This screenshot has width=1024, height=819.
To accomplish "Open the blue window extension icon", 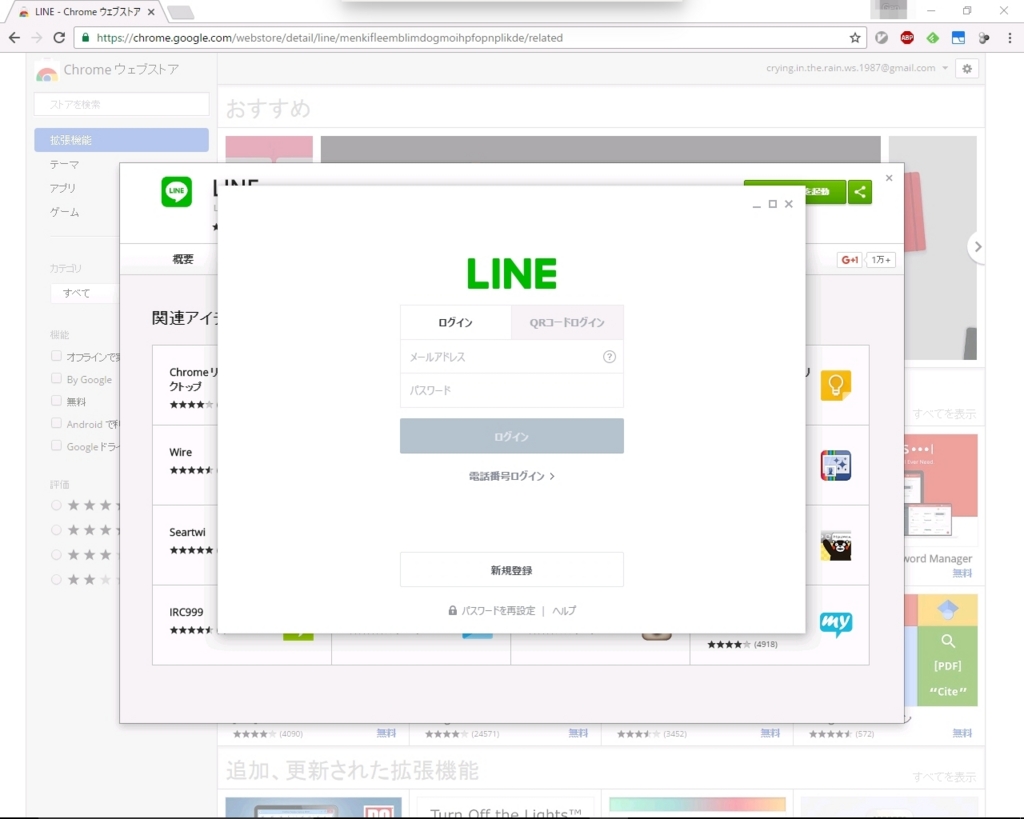I will pyautogui.click(x=958, y=38).
